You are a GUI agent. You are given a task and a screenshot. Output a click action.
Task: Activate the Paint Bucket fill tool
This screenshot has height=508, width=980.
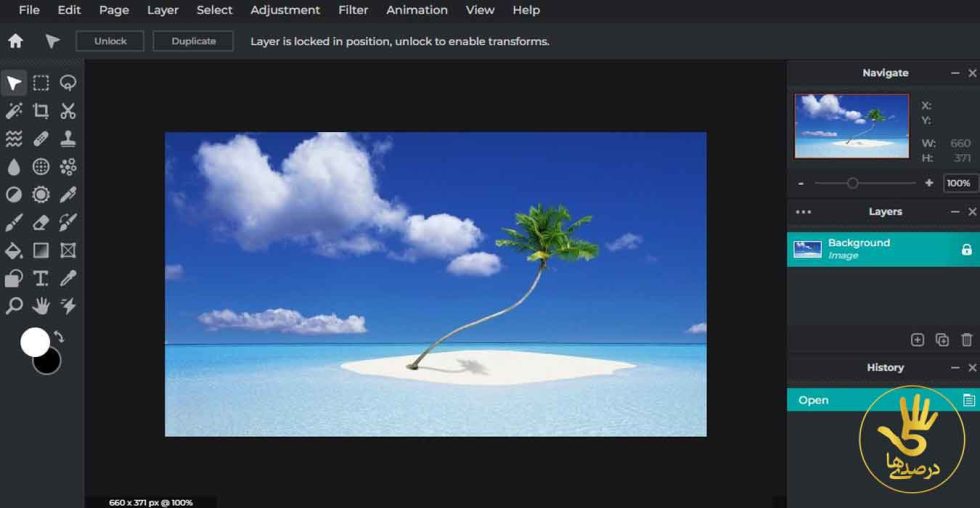point(14,250)
